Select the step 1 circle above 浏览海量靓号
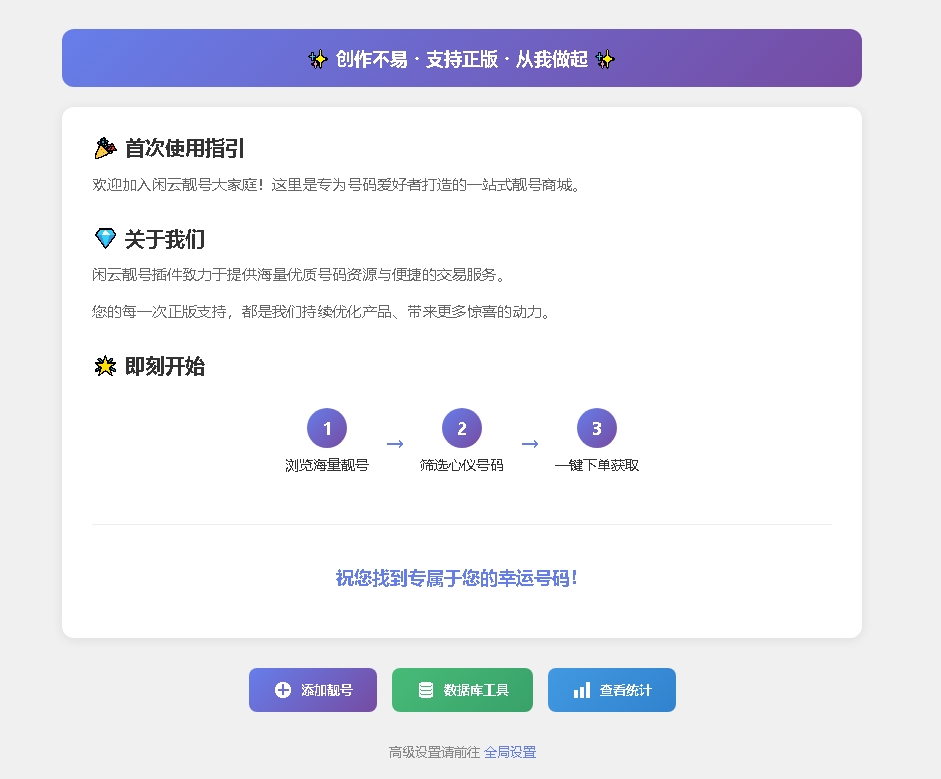This screenshot has height=779, width=941. tap(327, 428)
